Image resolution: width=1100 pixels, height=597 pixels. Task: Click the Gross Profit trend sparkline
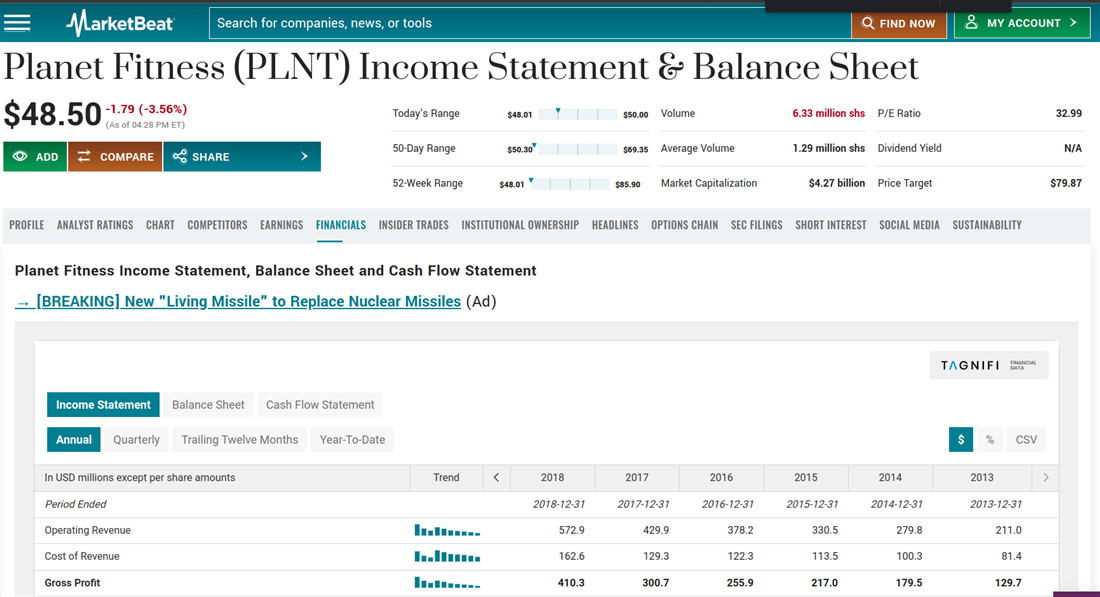[x=447, y=582]
